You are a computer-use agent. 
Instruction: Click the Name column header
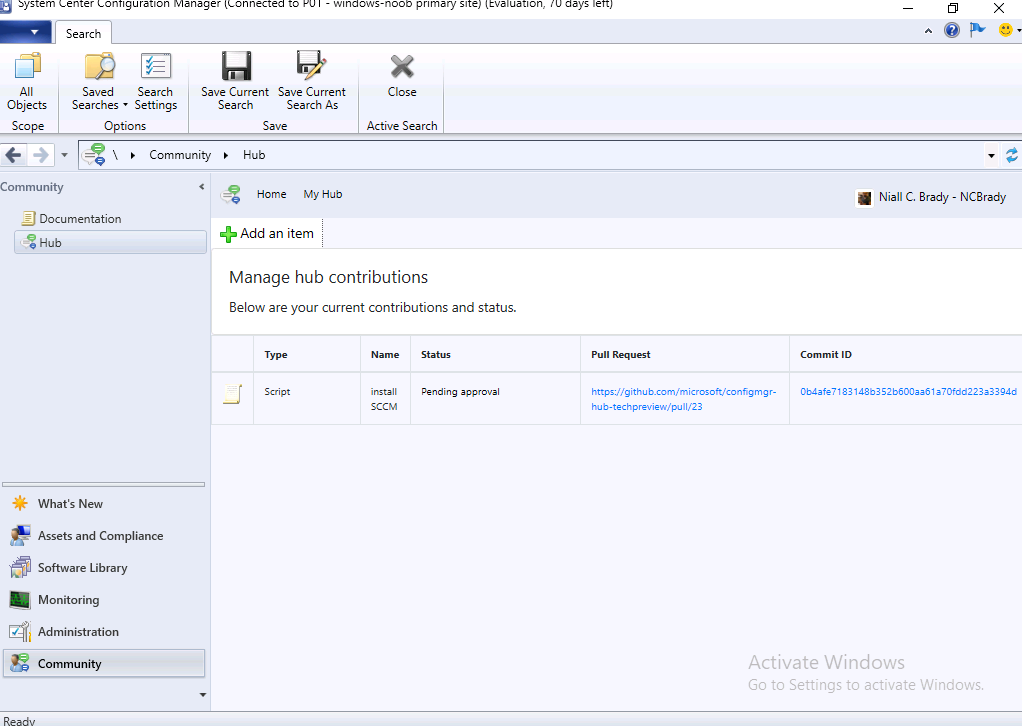tap(385, 355)
